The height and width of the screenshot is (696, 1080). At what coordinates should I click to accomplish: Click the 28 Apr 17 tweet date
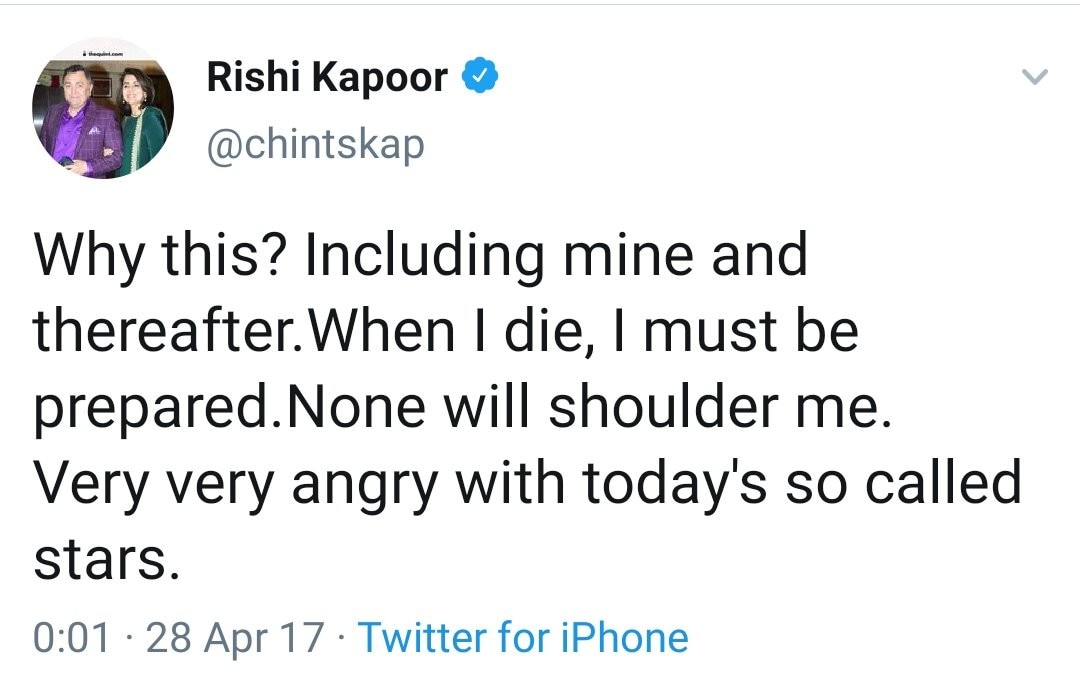point(235,637)
